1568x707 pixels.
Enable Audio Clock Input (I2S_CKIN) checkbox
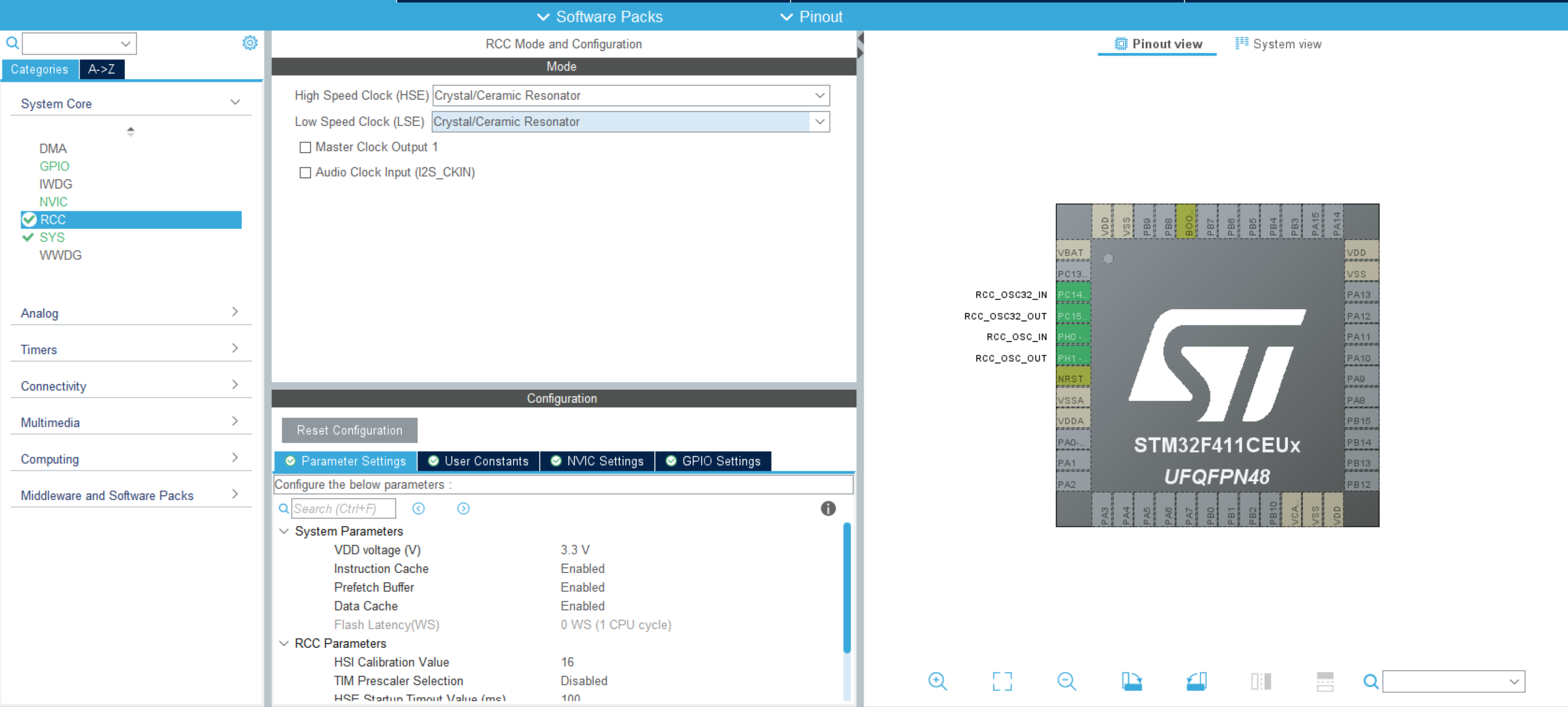point(305,173)
